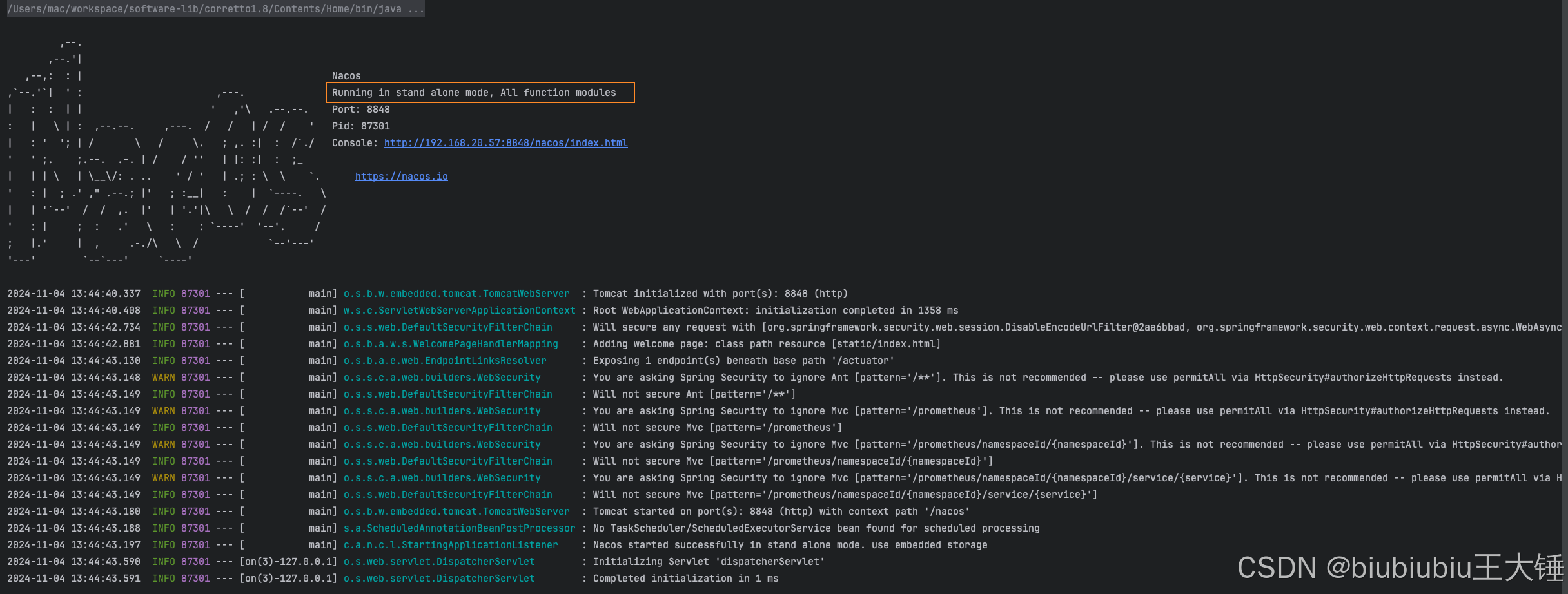Viewport: 1568px width, 594px height.
Task: Click the 'Adding welcome page: class path resource' message
Action: [x=767, y=344]
